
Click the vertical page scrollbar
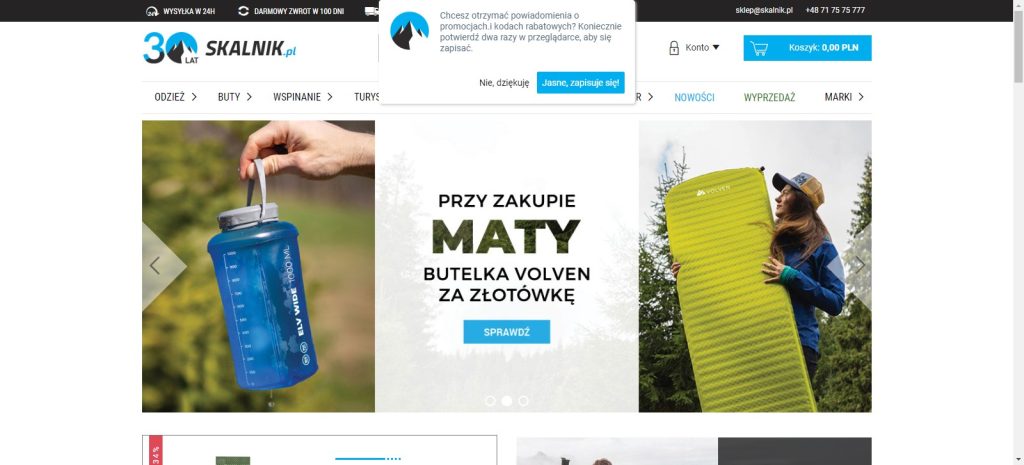pyautogui.click(x=1018, y=232)
